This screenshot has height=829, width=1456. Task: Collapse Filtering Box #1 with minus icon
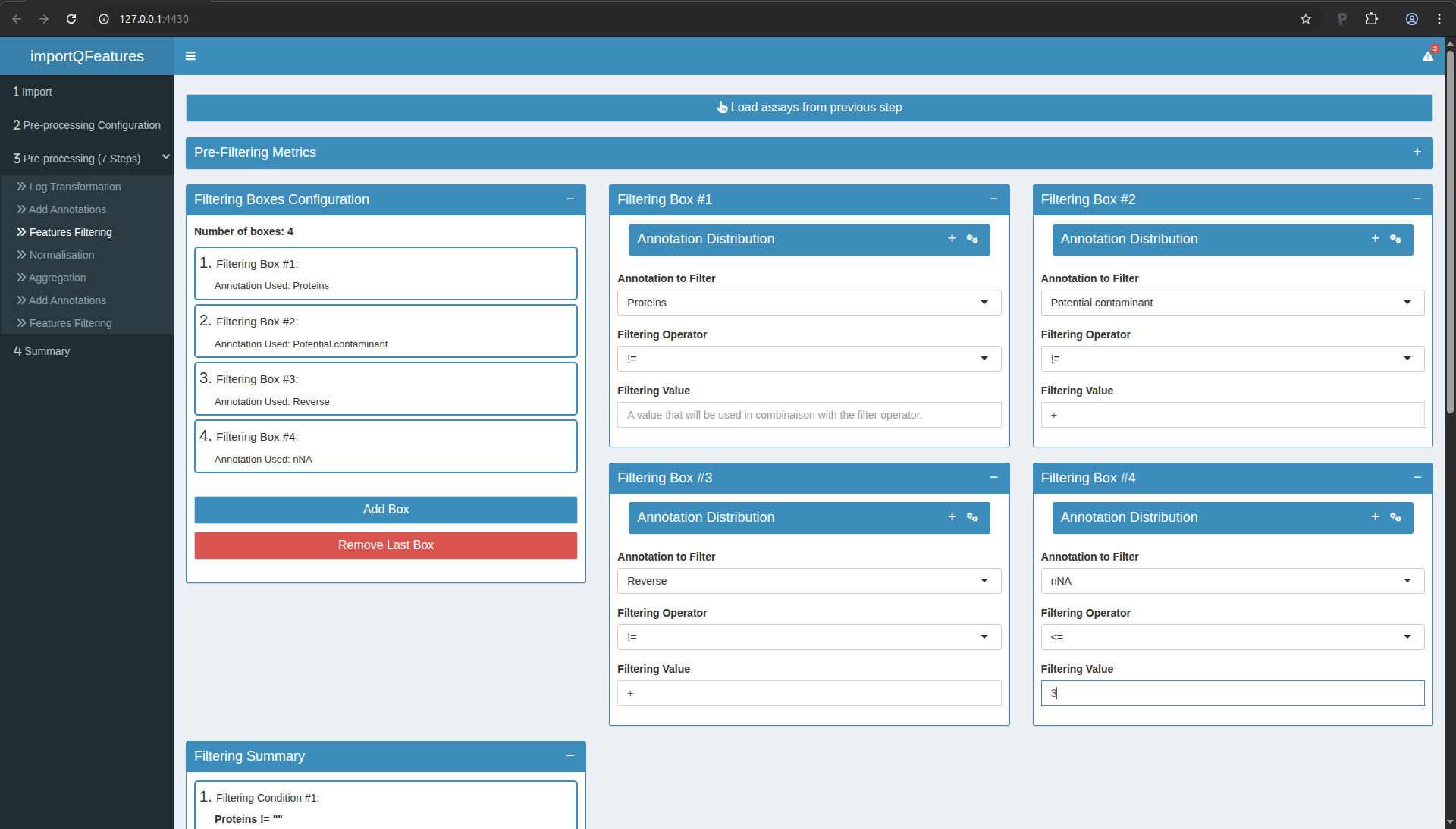pyautogui.click(x=993, y=199)
